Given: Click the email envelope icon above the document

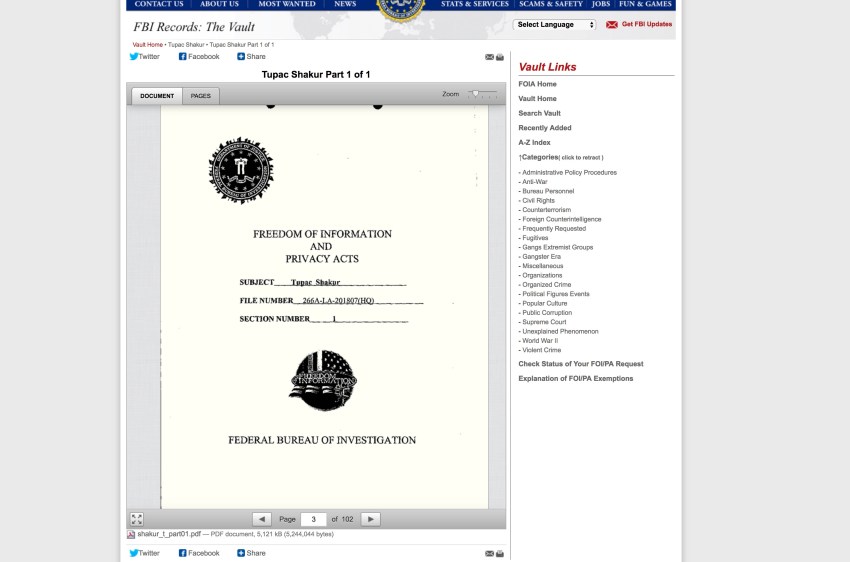Looking at the screenshot, I should (489, 57).
